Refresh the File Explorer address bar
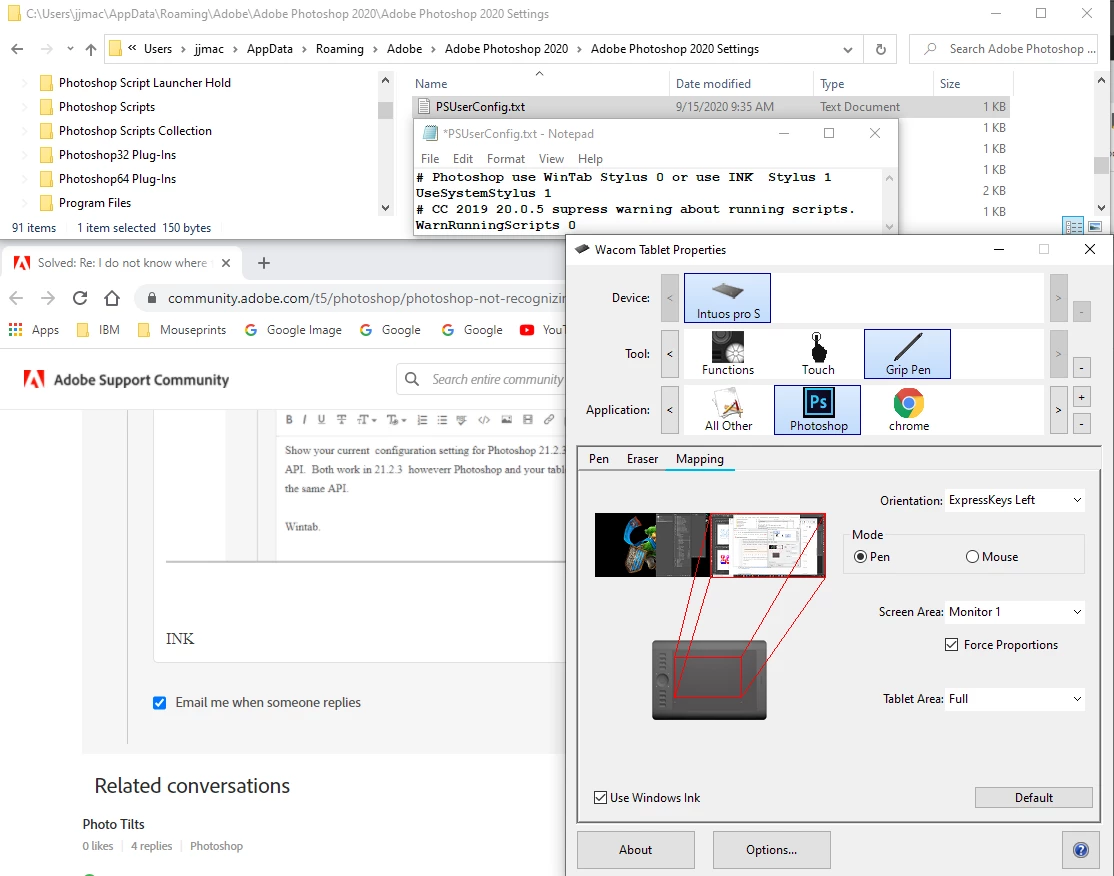Screen dimensions: 1114x876 coord(880,49)
